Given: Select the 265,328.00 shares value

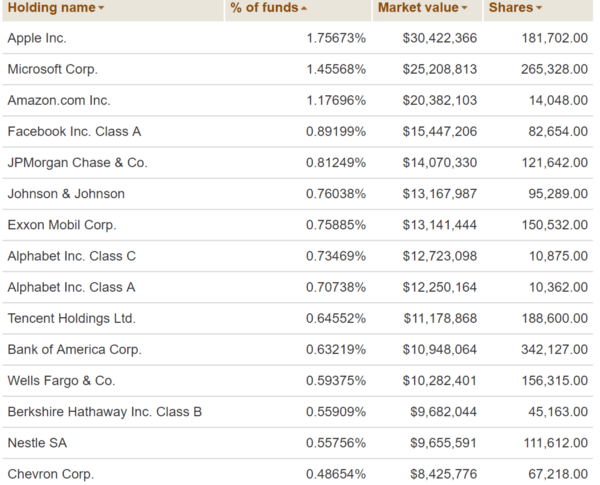Looking at the screenshot, I should pos(554,69).
